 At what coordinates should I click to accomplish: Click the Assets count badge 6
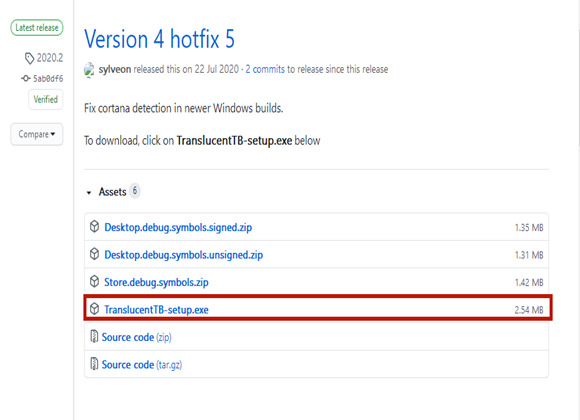point(135,191)
